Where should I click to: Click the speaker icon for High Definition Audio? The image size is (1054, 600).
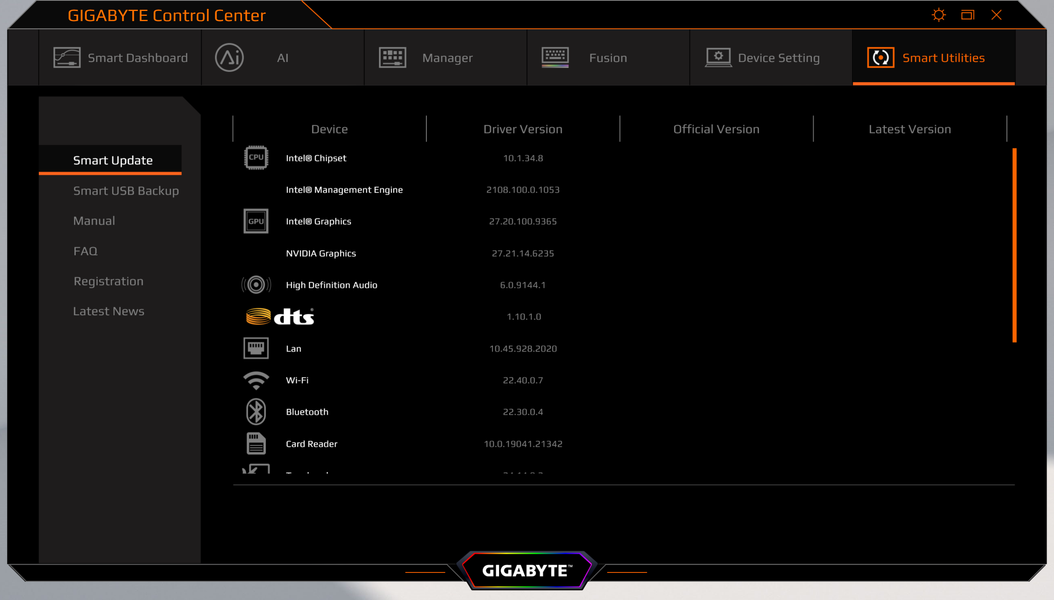pos(256,285)
